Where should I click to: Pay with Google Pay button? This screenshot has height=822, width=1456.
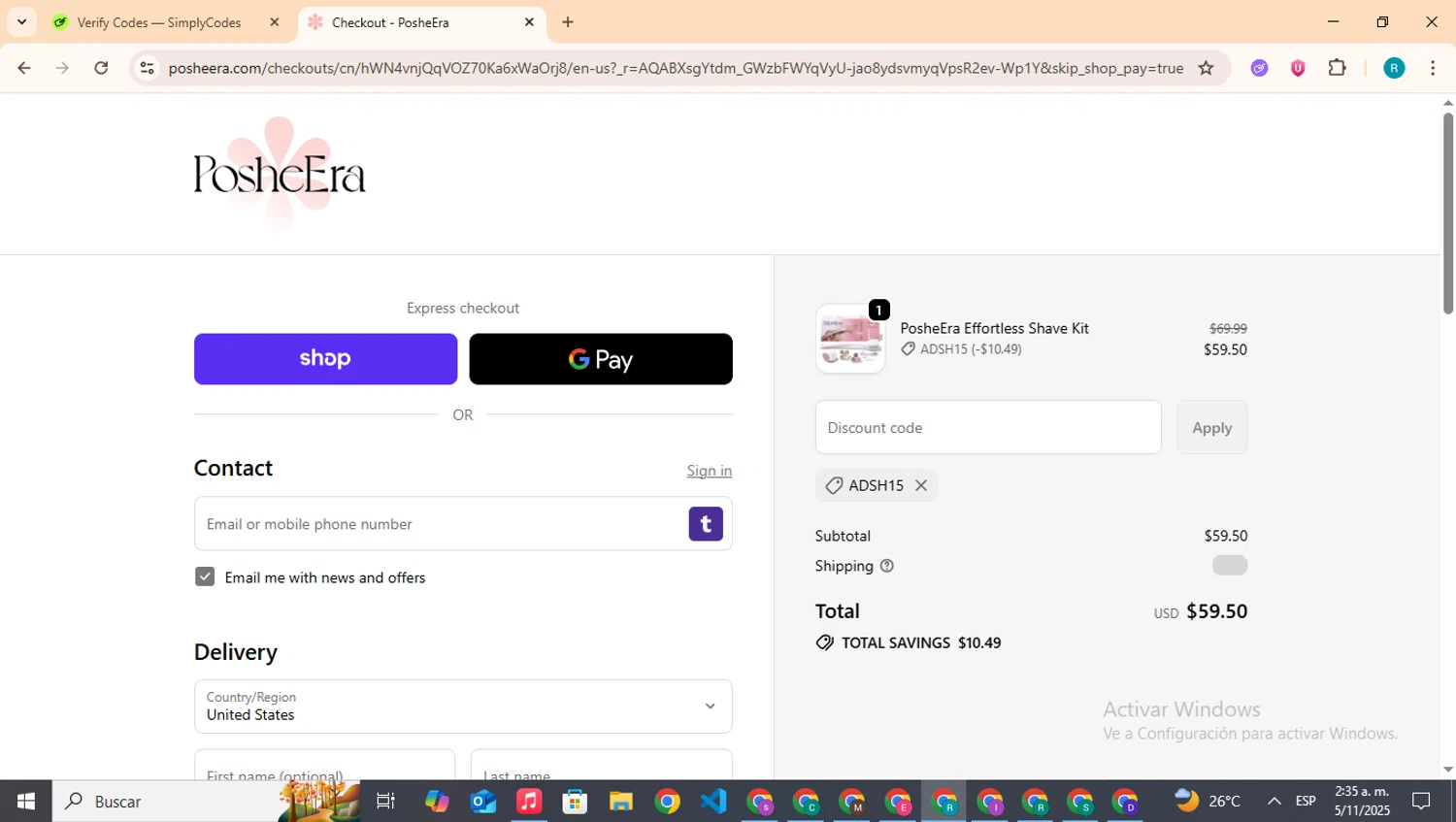click(x=601, y=359)
